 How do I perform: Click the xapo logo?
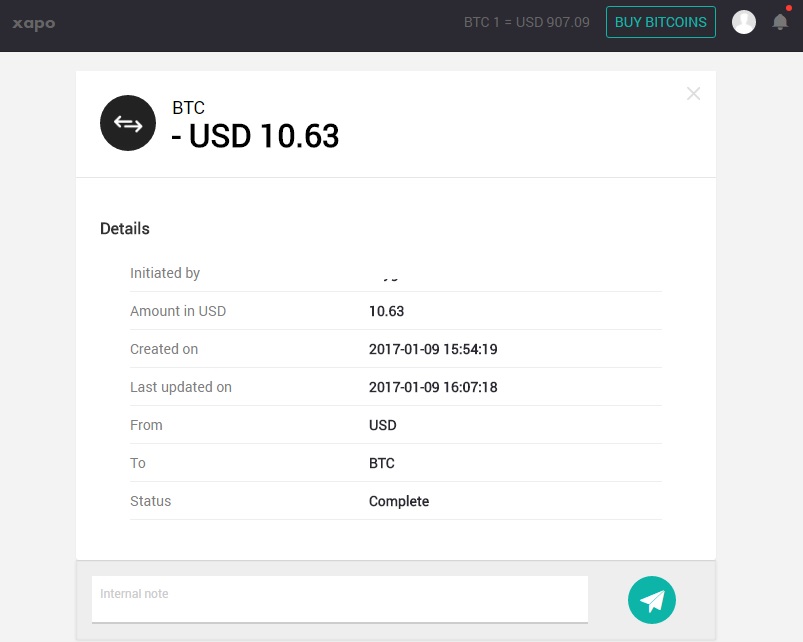pyautogui.click(x=34, y=24)
